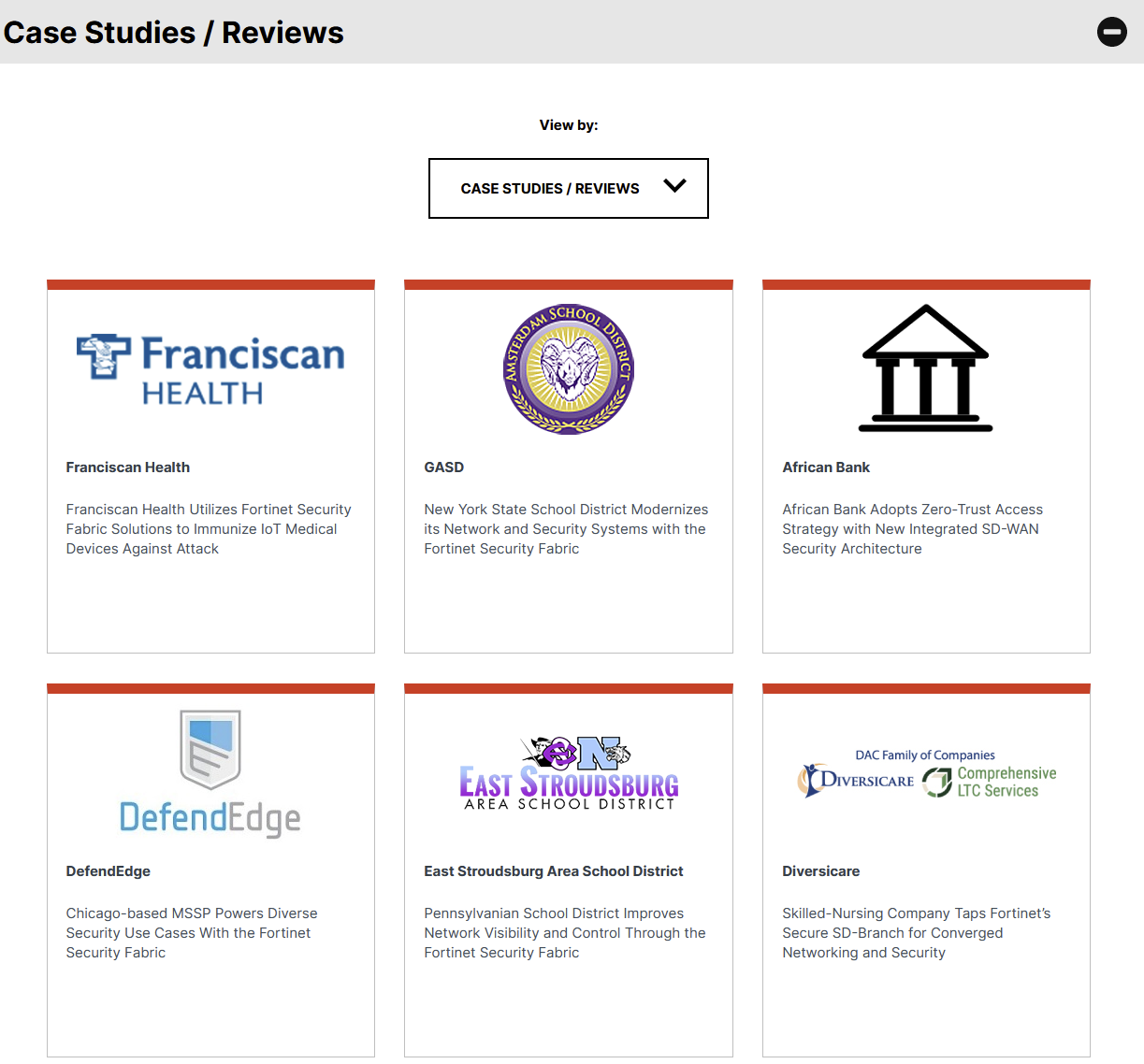Select the African Bank title
This screenshot has height=1064, width=1144.
pos(826,467)
